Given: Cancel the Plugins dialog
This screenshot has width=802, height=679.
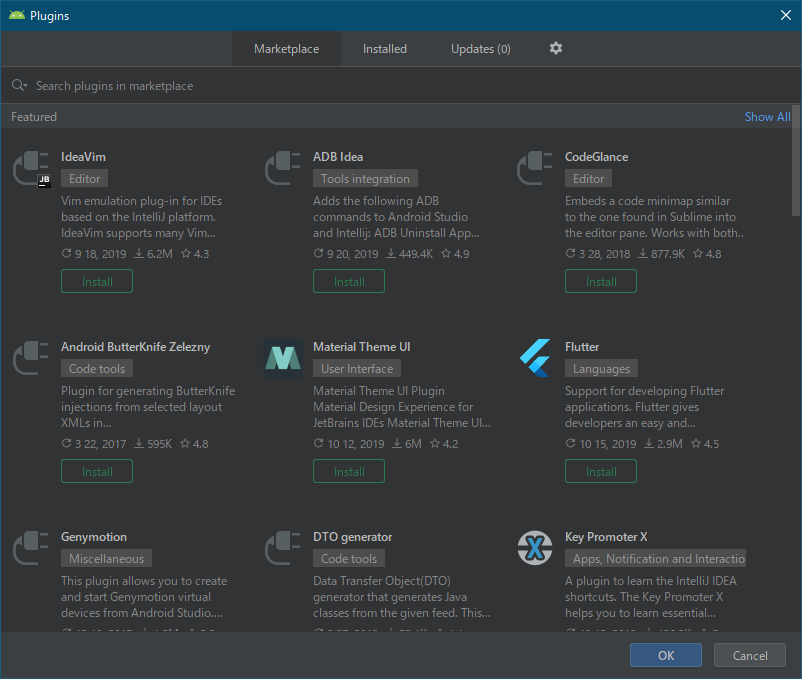Looking at the screenshot, I should 749,655.
